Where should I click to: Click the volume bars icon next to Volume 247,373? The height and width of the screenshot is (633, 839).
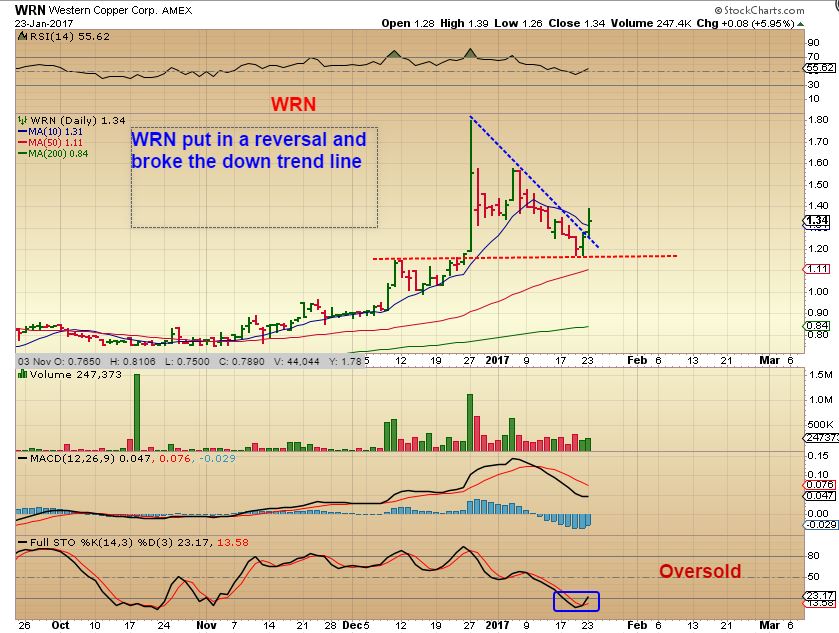(x=22, y=375)
